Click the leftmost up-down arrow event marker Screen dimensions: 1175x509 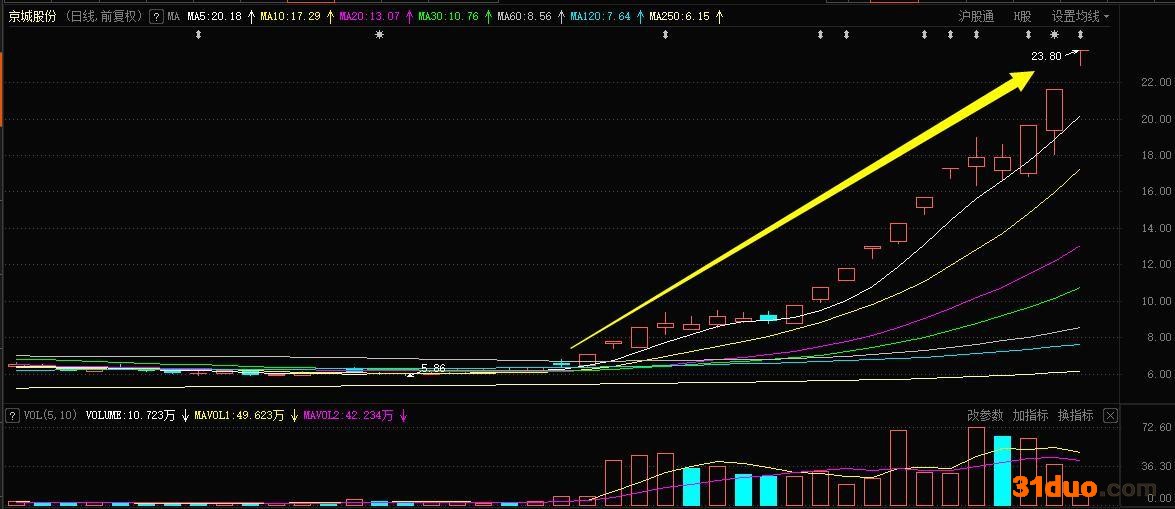coord(198,36)
